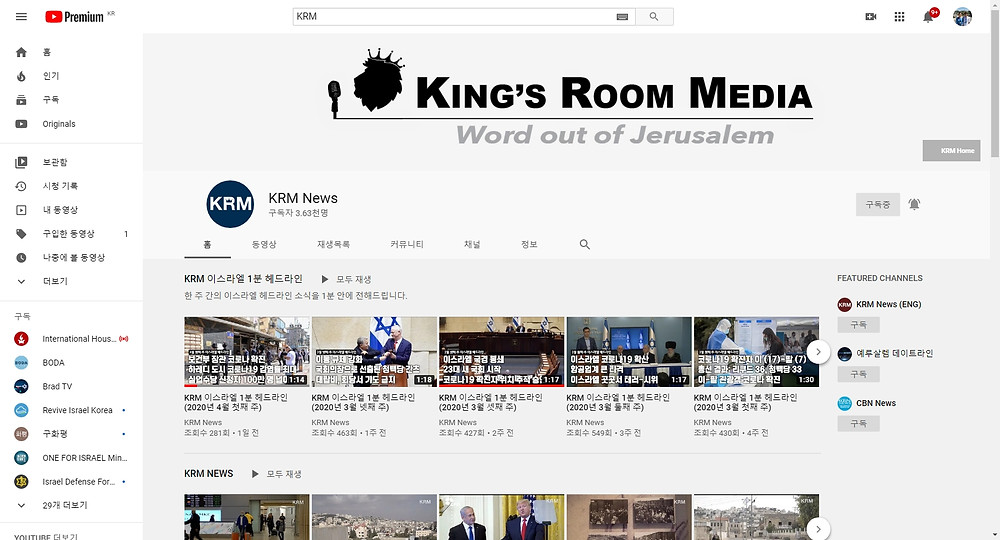Select the 홈 channel tab

(207, 245)
